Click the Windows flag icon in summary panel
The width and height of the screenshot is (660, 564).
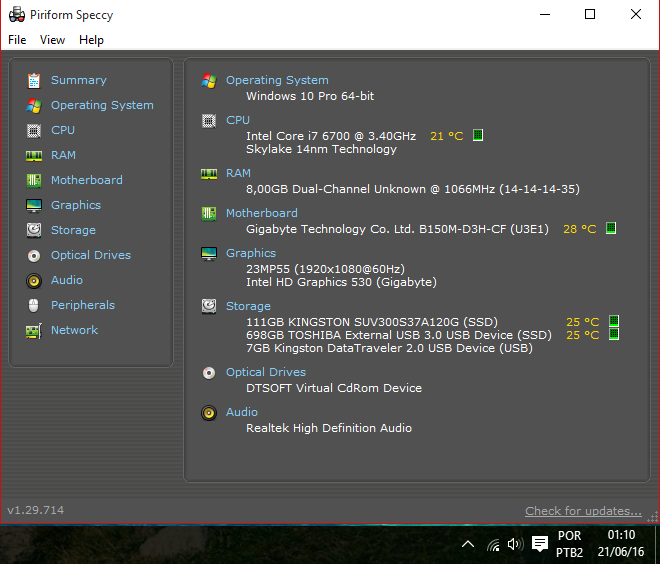click(x=209, y=81)
